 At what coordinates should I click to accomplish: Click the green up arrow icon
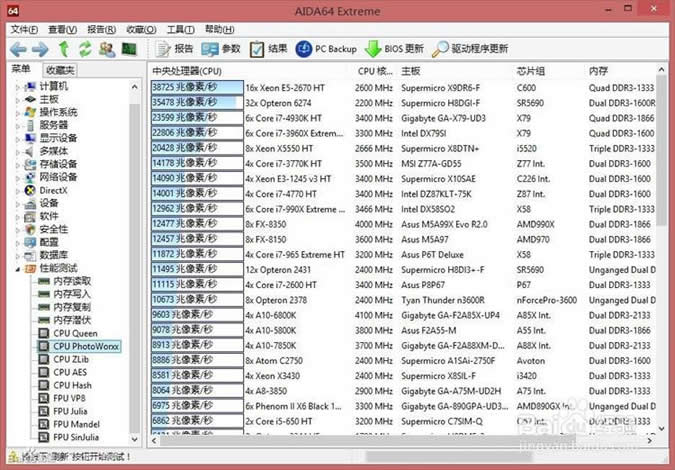[64, 49]
